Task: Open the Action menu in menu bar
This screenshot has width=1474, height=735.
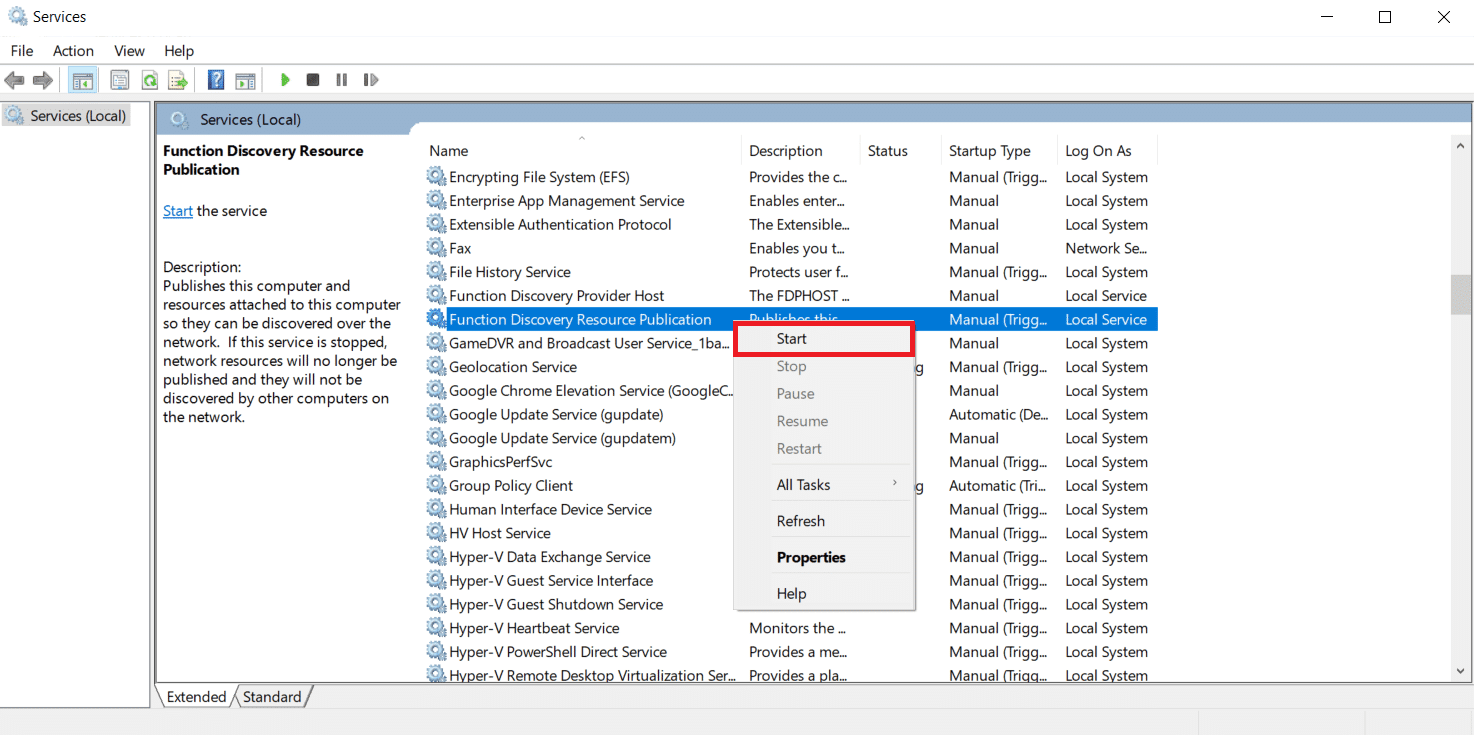Action: click(73, 51)
